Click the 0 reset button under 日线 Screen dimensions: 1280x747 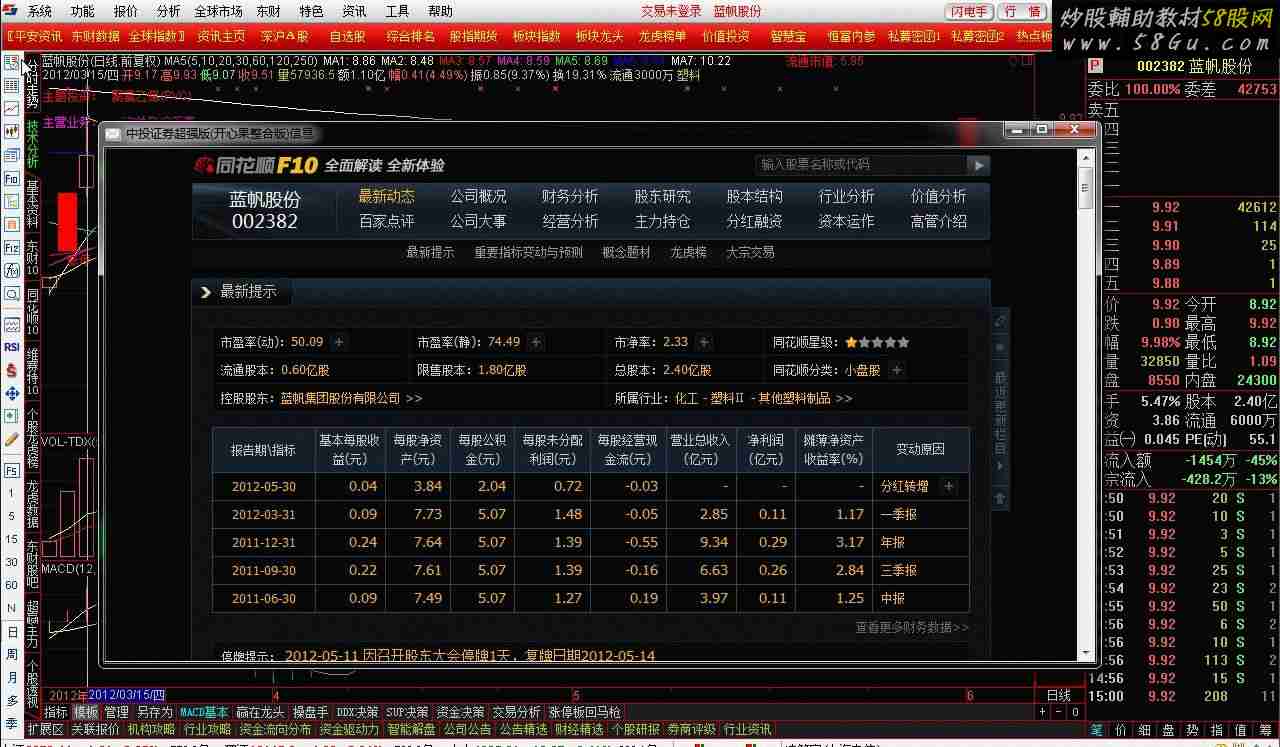coord(1075,712)
